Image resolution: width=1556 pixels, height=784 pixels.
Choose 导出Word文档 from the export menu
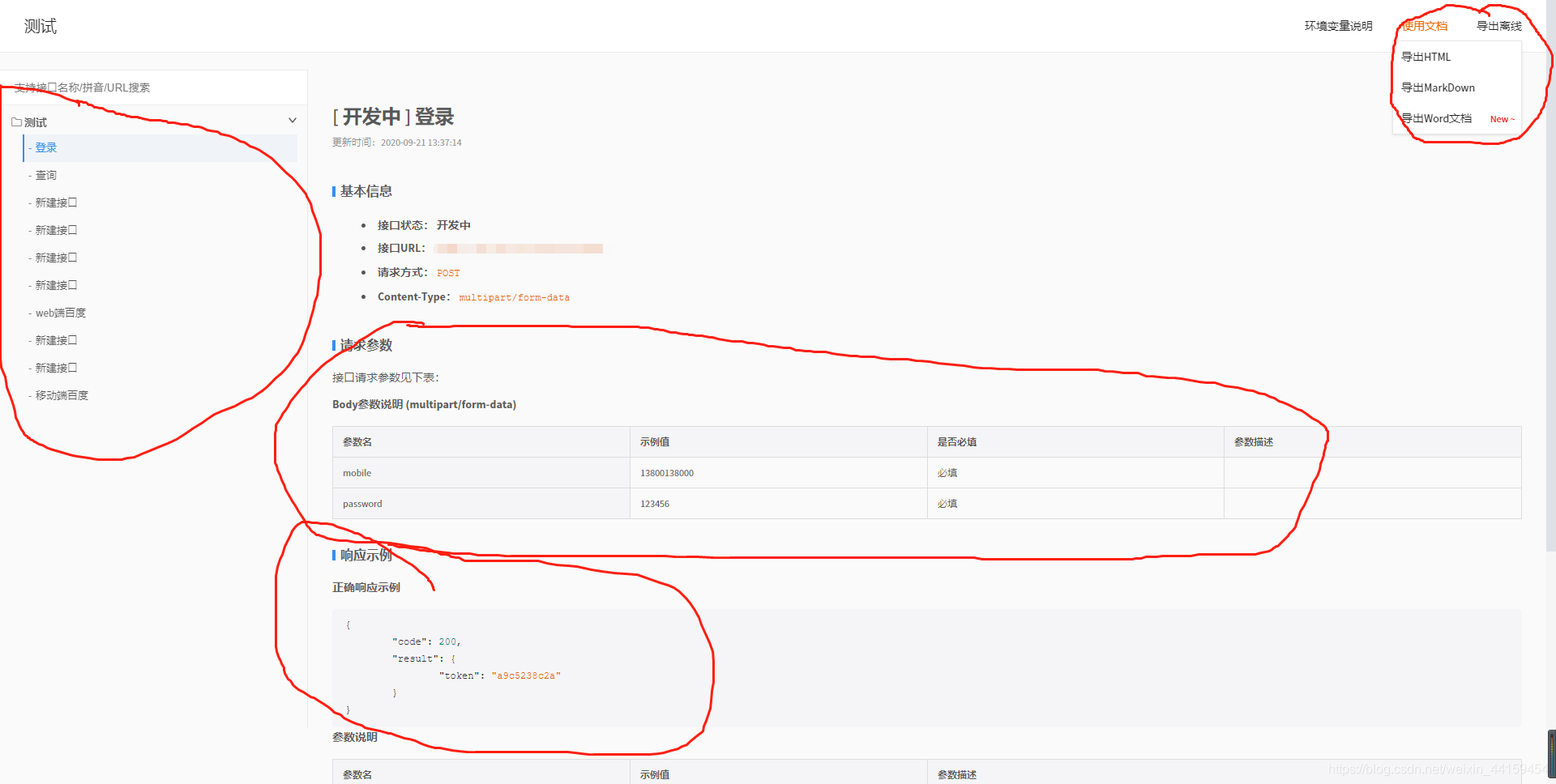point(1436,118)
